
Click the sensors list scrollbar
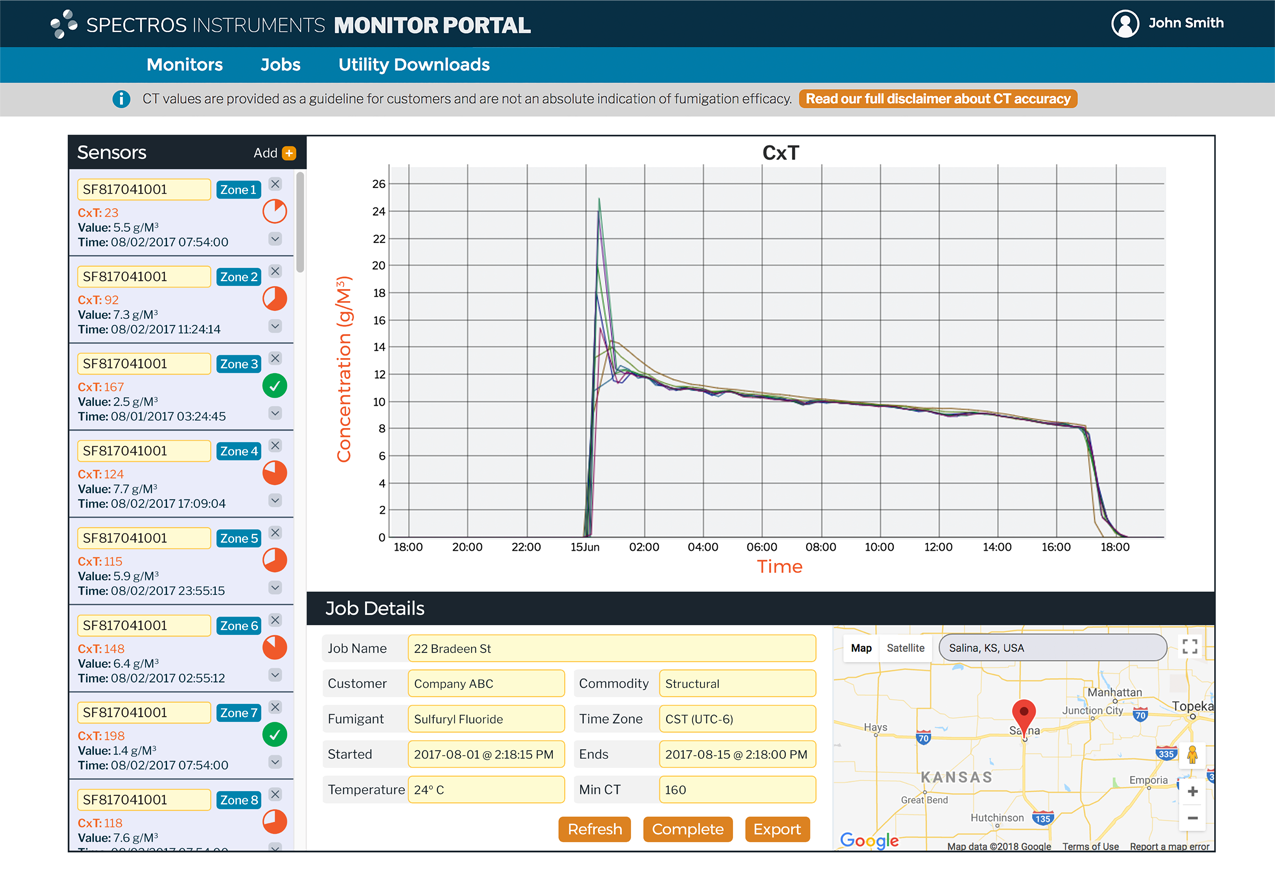coord(300,220)
